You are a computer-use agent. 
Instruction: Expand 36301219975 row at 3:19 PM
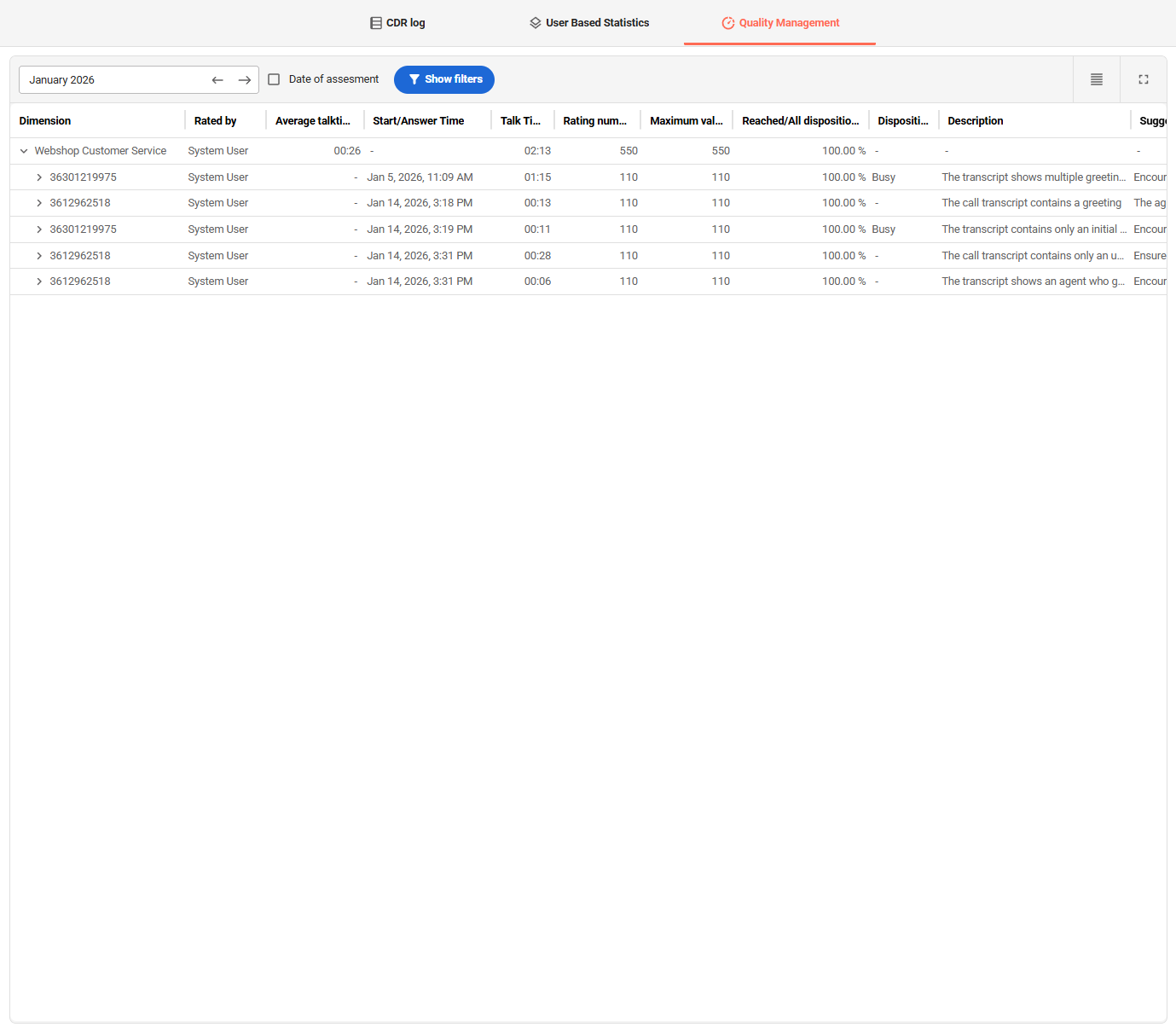tap(39, 229)
